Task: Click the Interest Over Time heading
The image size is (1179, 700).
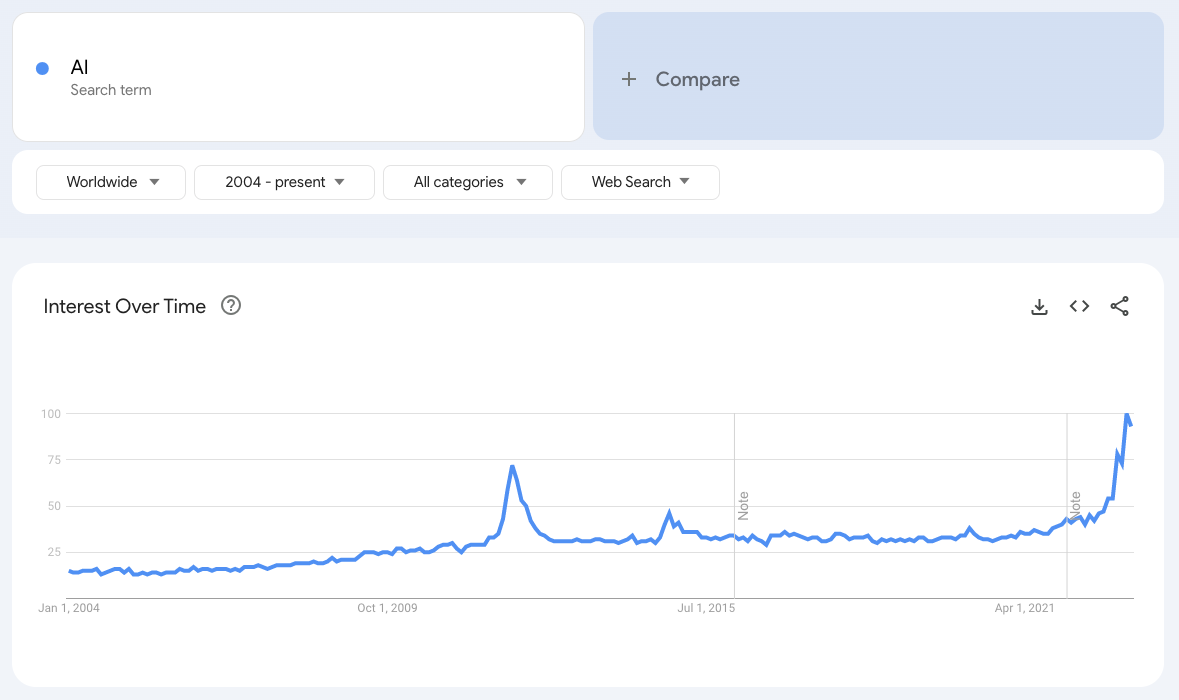Action: point(125,306)
